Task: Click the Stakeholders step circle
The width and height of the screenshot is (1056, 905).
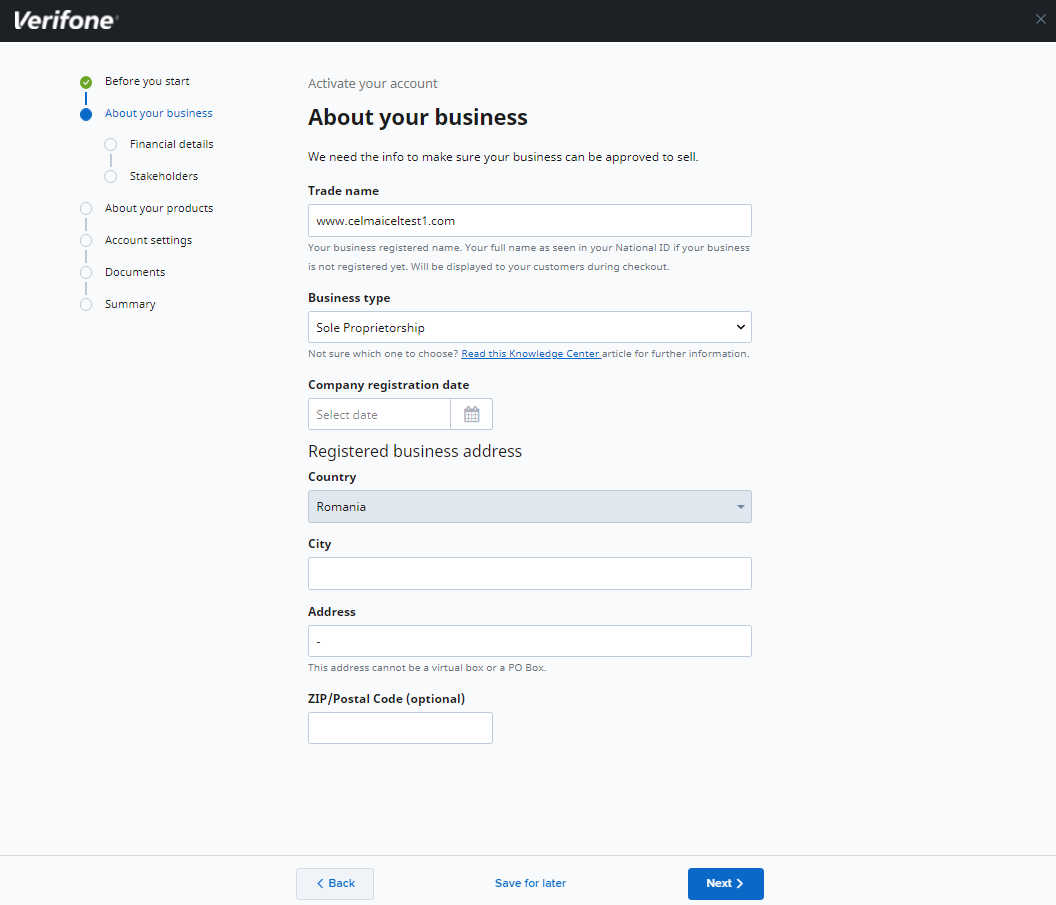Action: click(x=110, y=176)
